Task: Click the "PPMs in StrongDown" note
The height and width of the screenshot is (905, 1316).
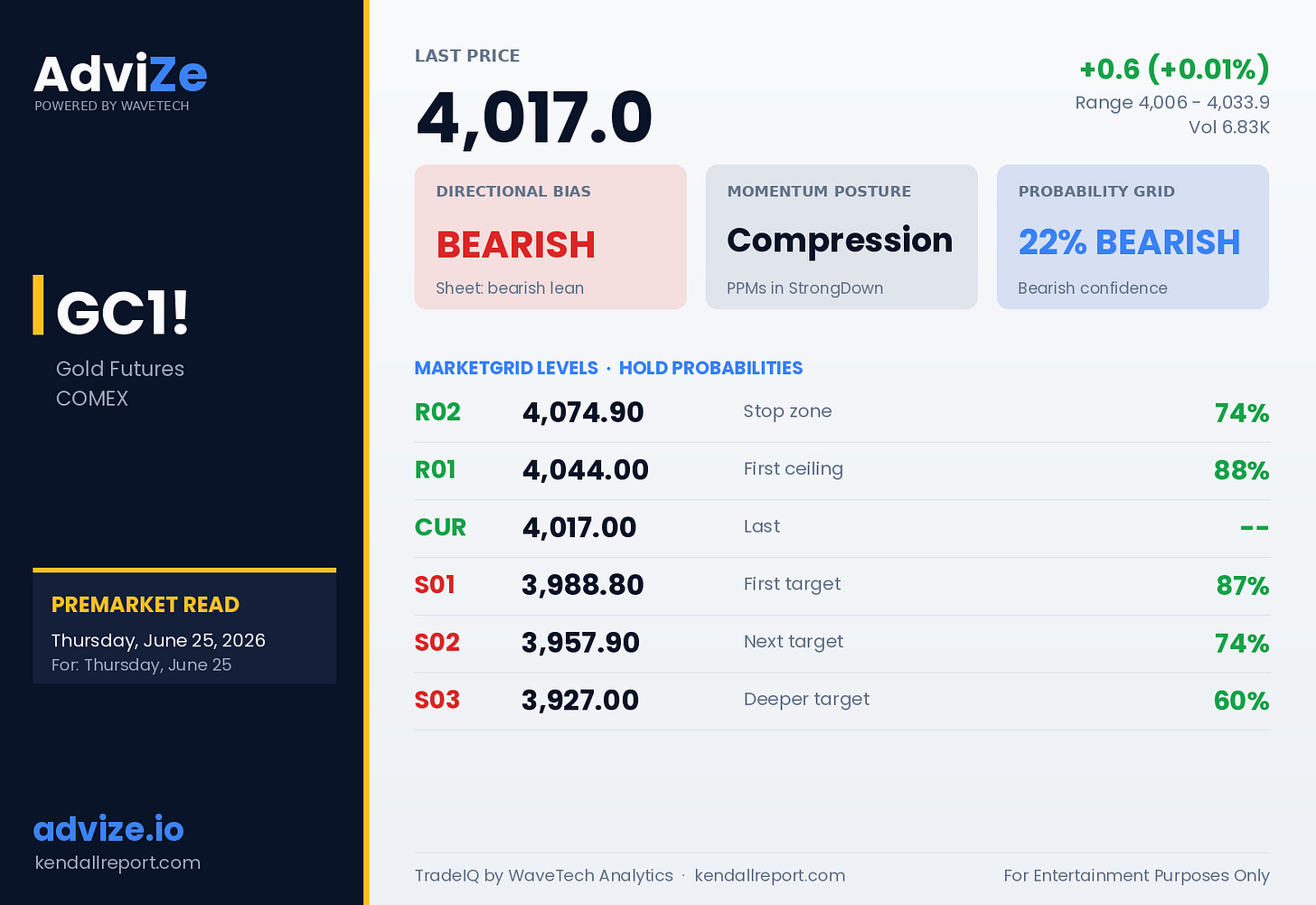Action: 805,288
